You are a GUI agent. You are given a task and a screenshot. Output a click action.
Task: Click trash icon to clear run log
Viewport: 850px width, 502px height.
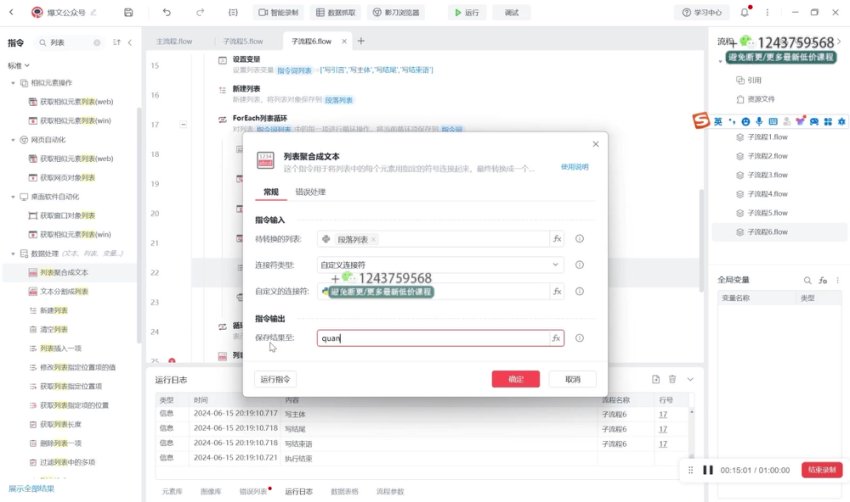673,379
